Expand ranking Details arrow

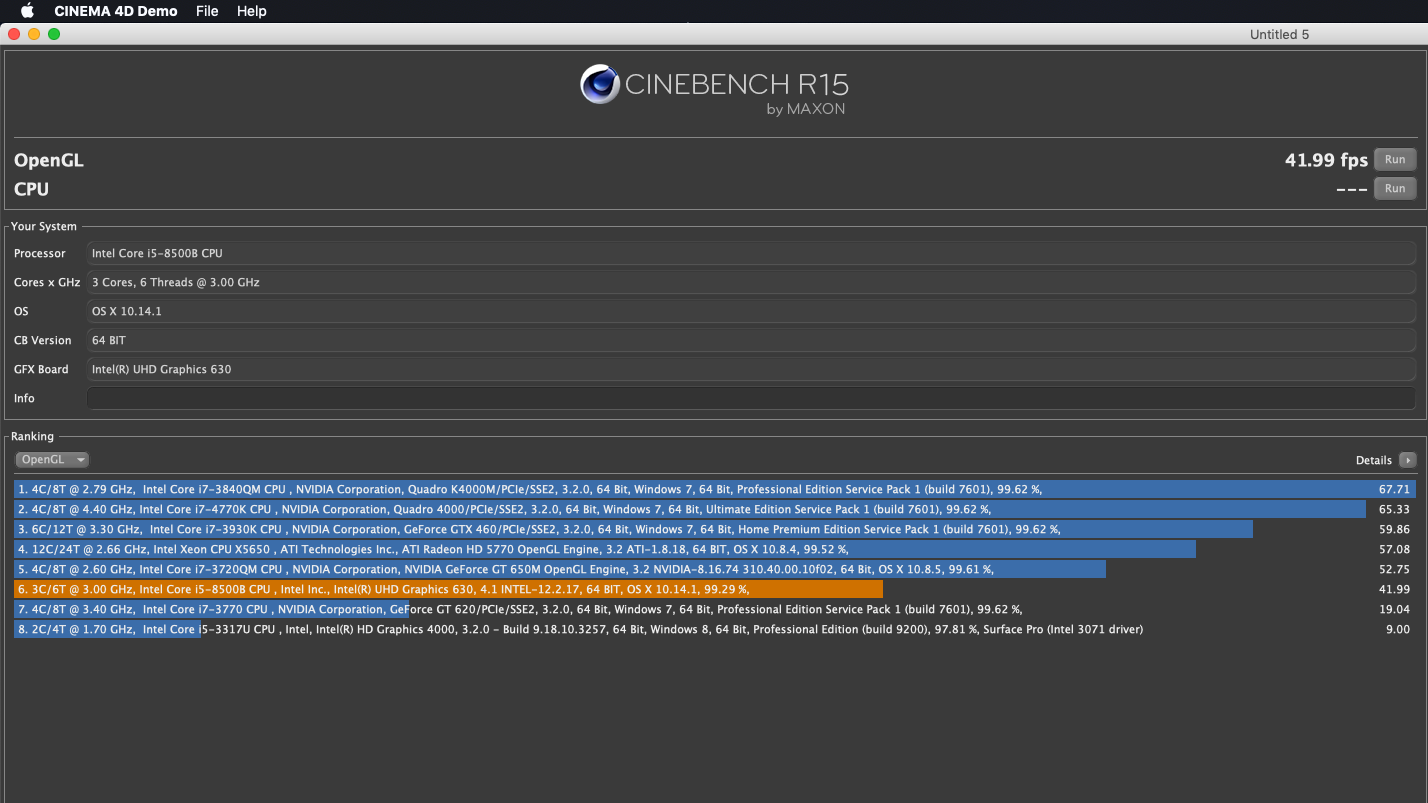[x=1407, y=460]
